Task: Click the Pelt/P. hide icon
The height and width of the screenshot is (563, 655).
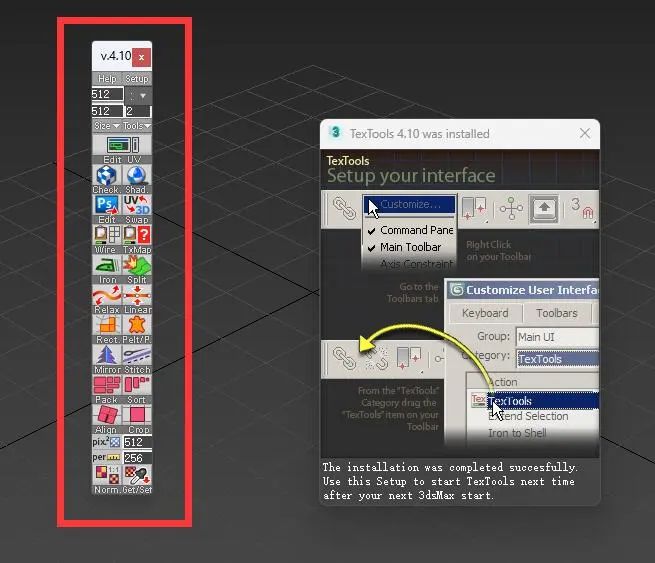Action: tap(137, 325)
